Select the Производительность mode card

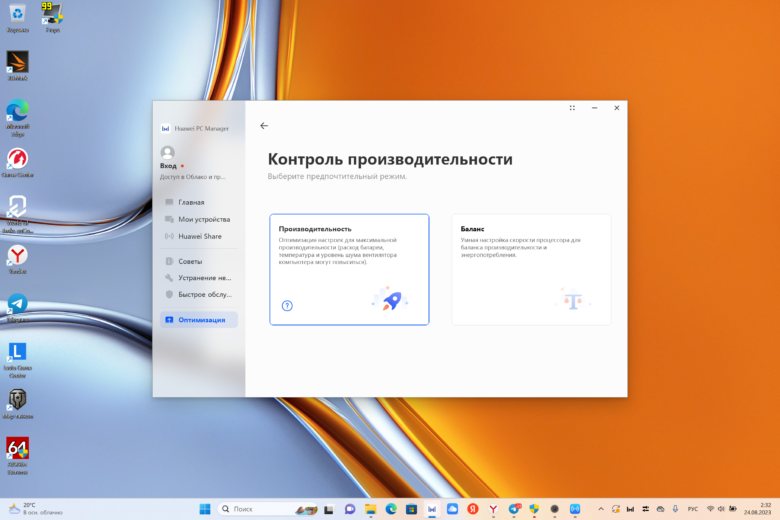349,269
